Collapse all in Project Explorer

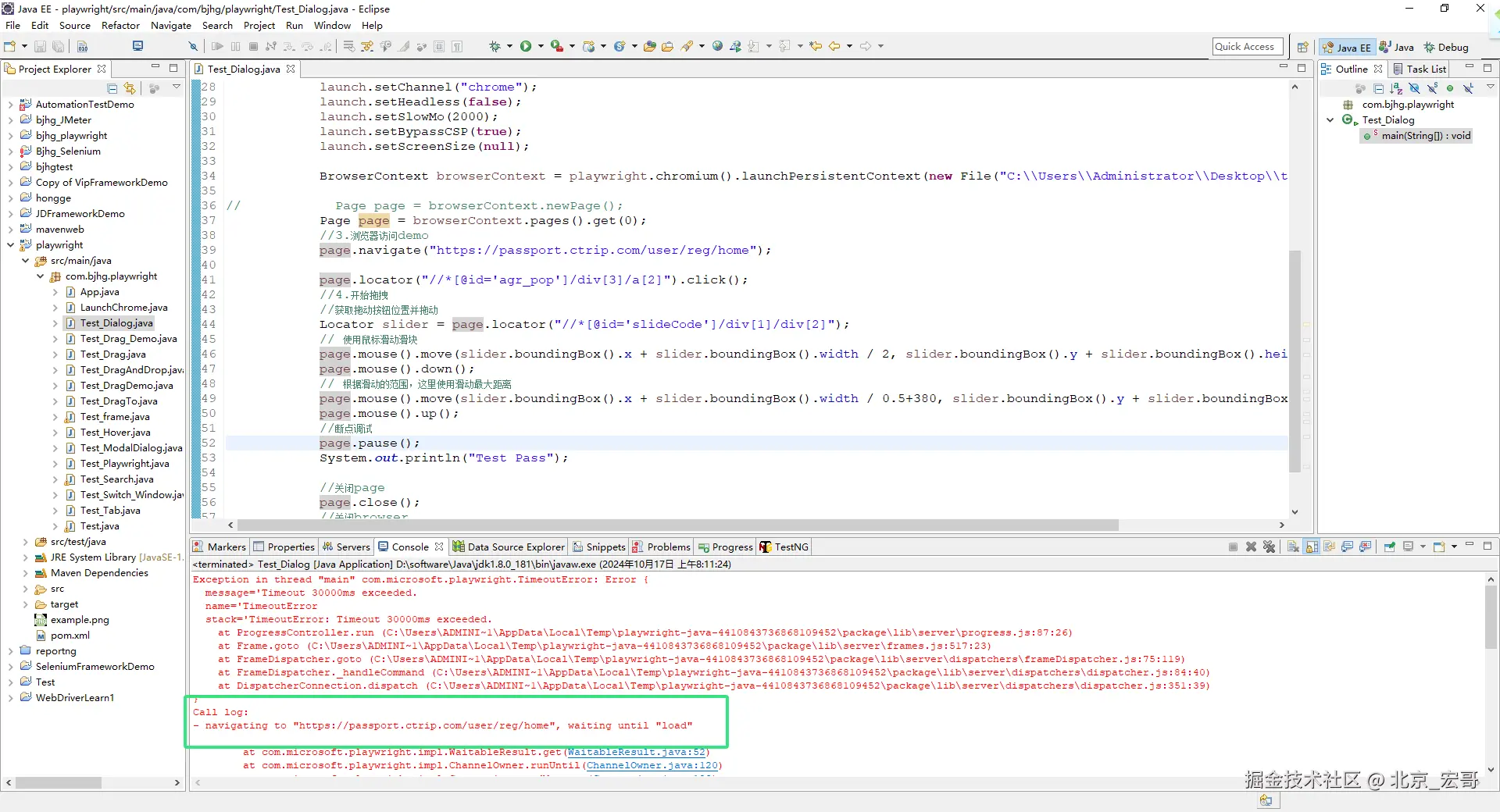[x=112, y=88]
